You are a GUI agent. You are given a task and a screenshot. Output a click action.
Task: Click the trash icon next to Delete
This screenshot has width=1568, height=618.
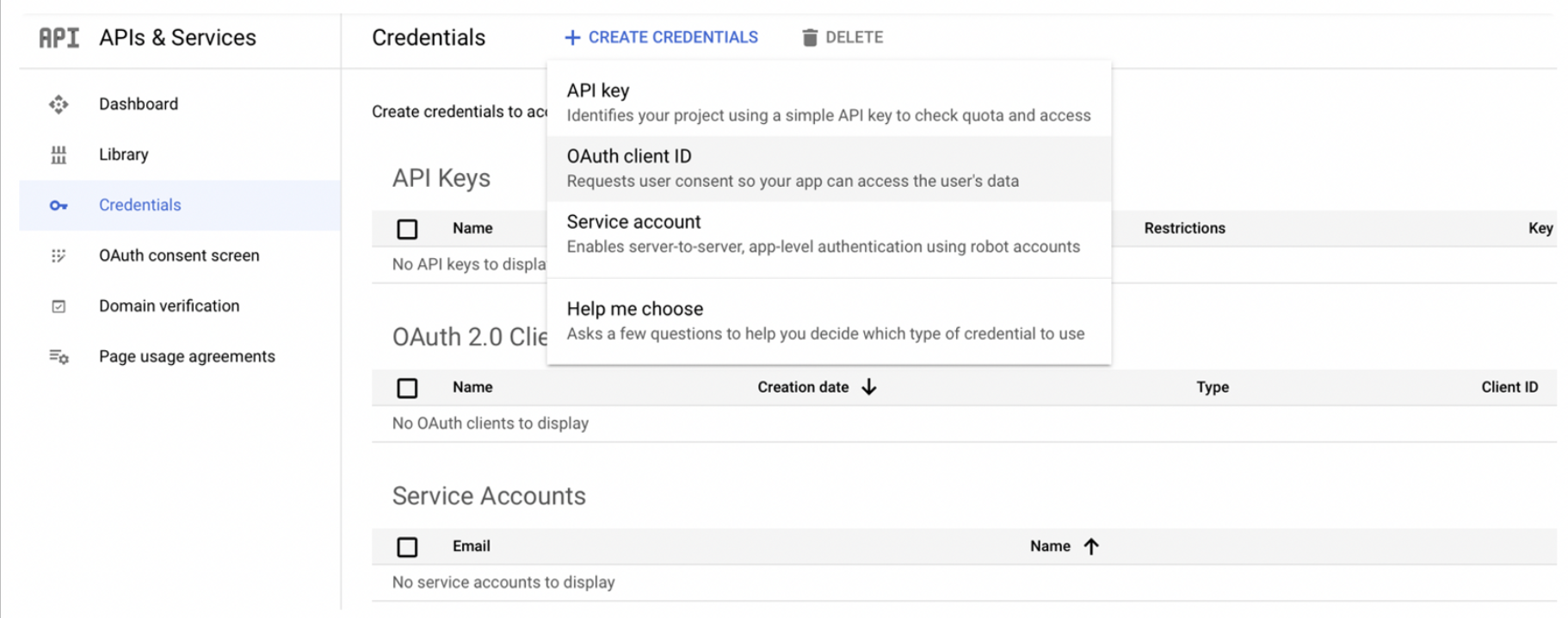[x=810, y=38]
